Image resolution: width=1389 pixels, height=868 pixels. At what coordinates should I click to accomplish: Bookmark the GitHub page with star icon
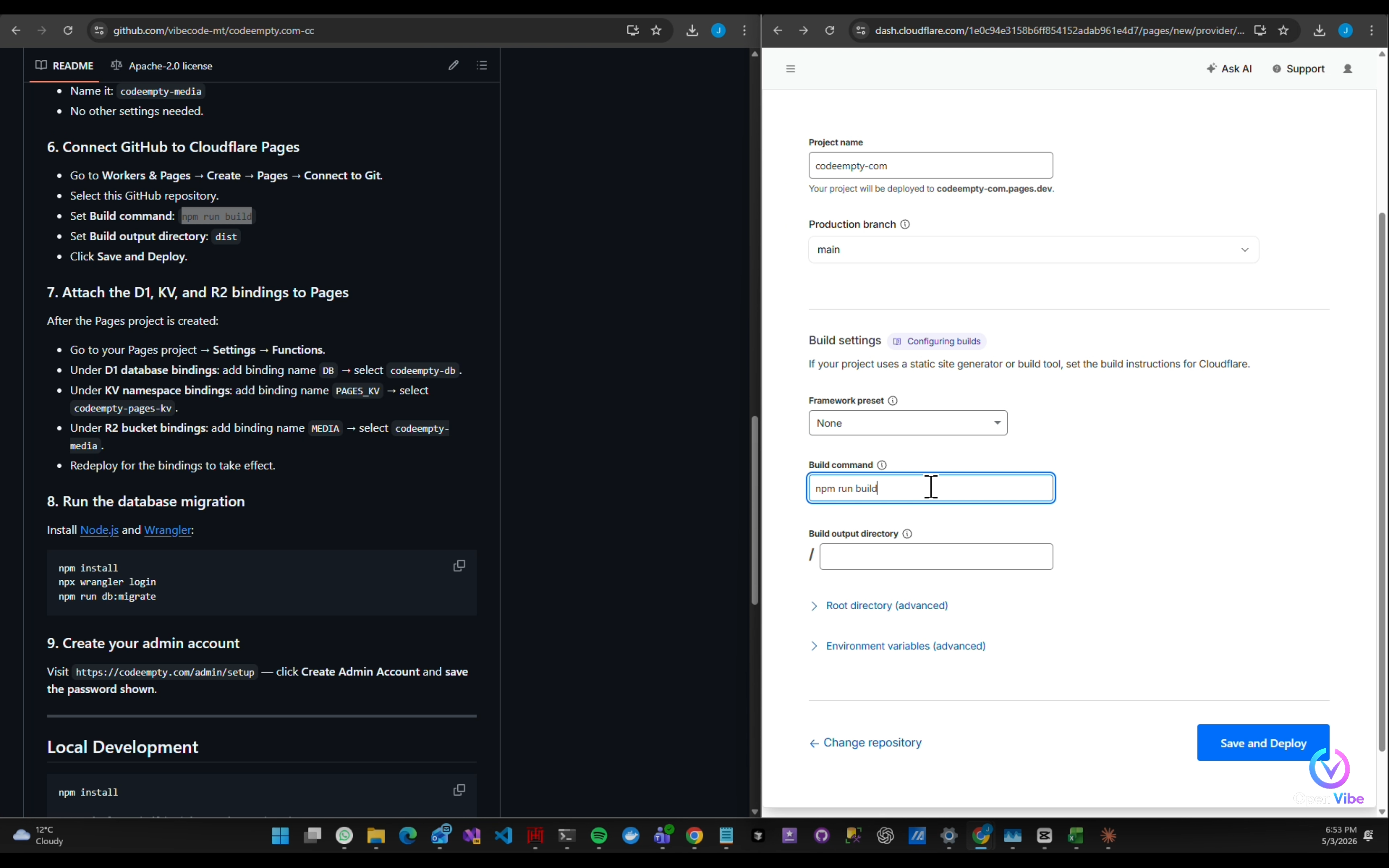coord(657,31)
